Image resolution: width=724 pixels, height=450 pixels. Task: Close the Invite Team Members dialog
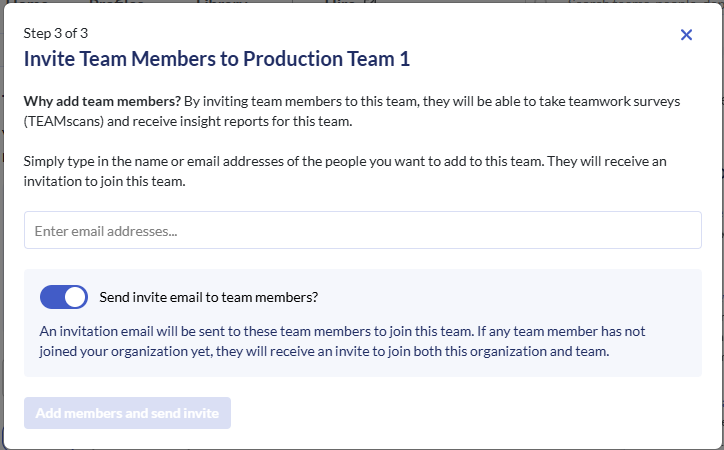686,35
